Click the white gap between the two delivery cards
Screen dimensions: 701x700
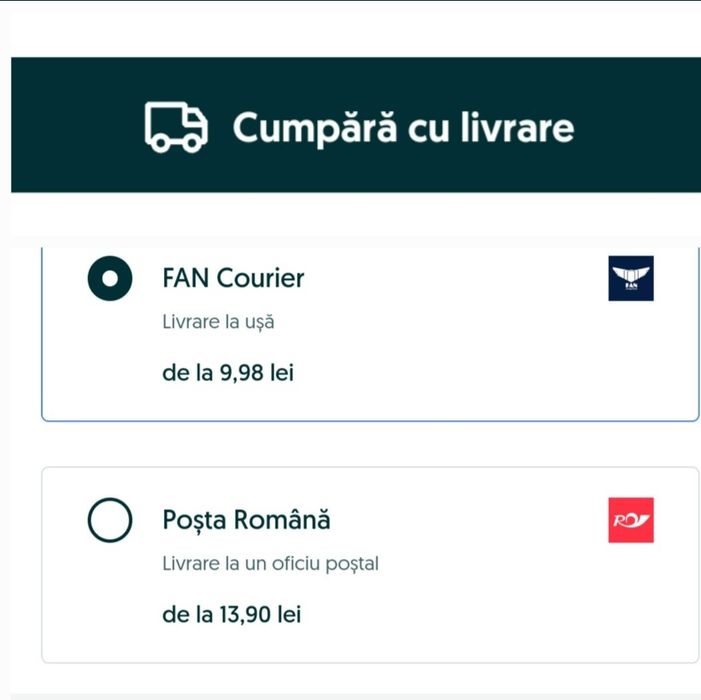point(370,444)
